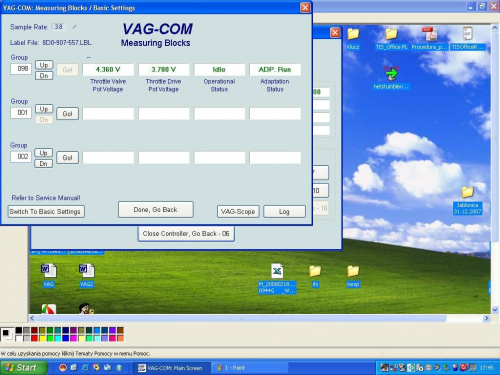Screen dimensions: 500x375
Task: Select the Excel spreadsheet file icon
Action: click(277, 271)
